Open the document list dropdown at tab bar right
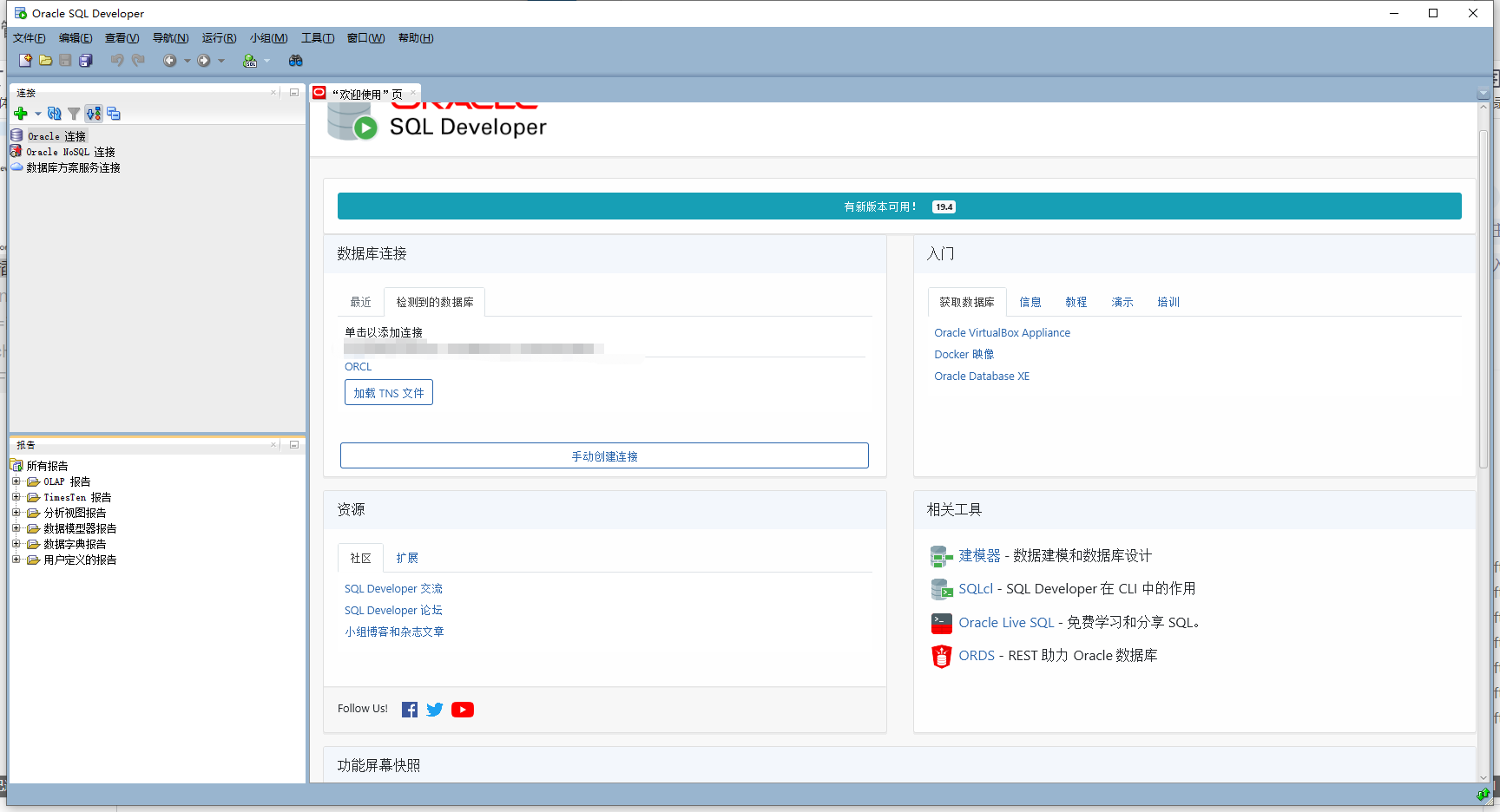The height and width of the screenshot is (812, 1500). point(1483,94)
